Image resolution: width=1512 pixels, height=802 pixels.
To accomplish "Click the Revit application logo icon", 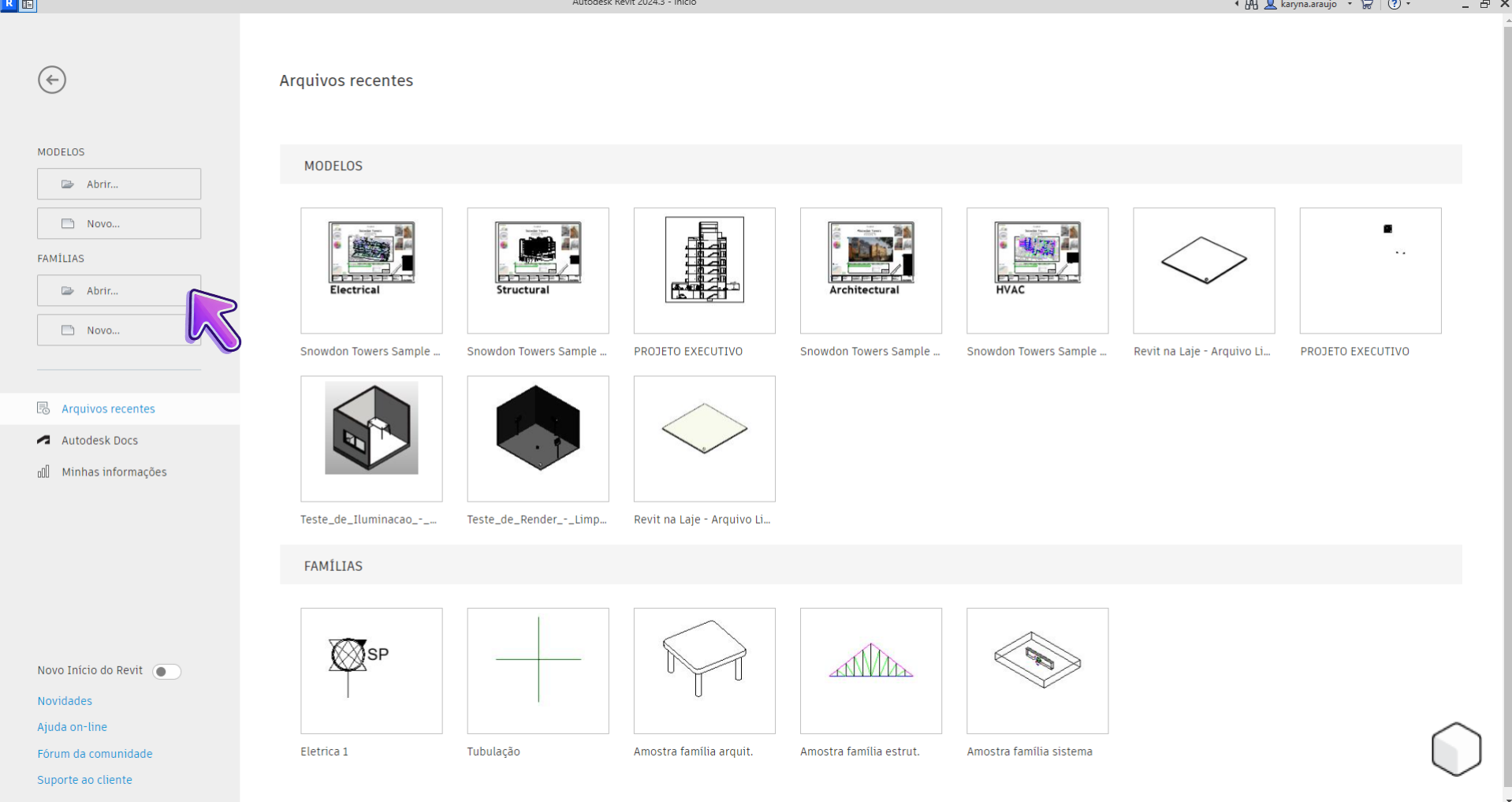I will point(9,4).
